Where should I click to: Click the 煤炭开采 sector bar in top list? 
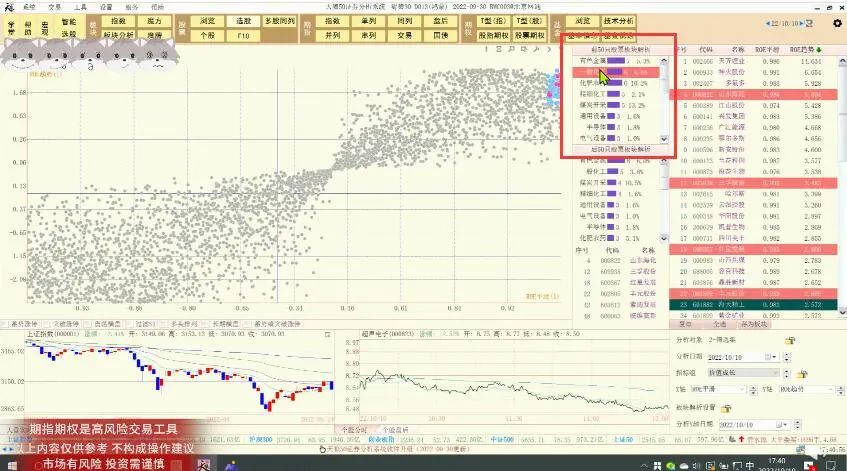click(x=614, y=105)
